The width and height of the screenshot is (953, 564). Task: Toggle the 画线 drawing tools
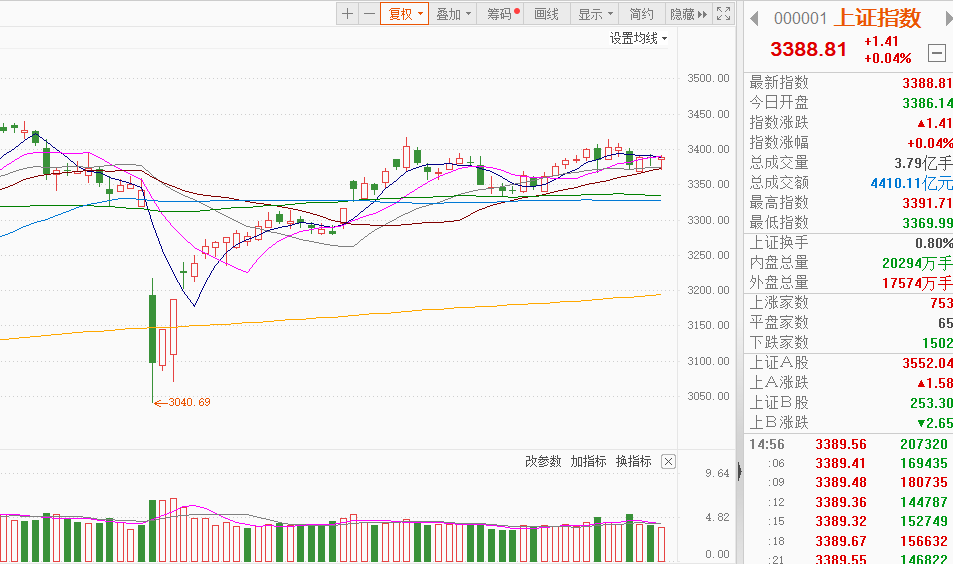tap(546, 14)
